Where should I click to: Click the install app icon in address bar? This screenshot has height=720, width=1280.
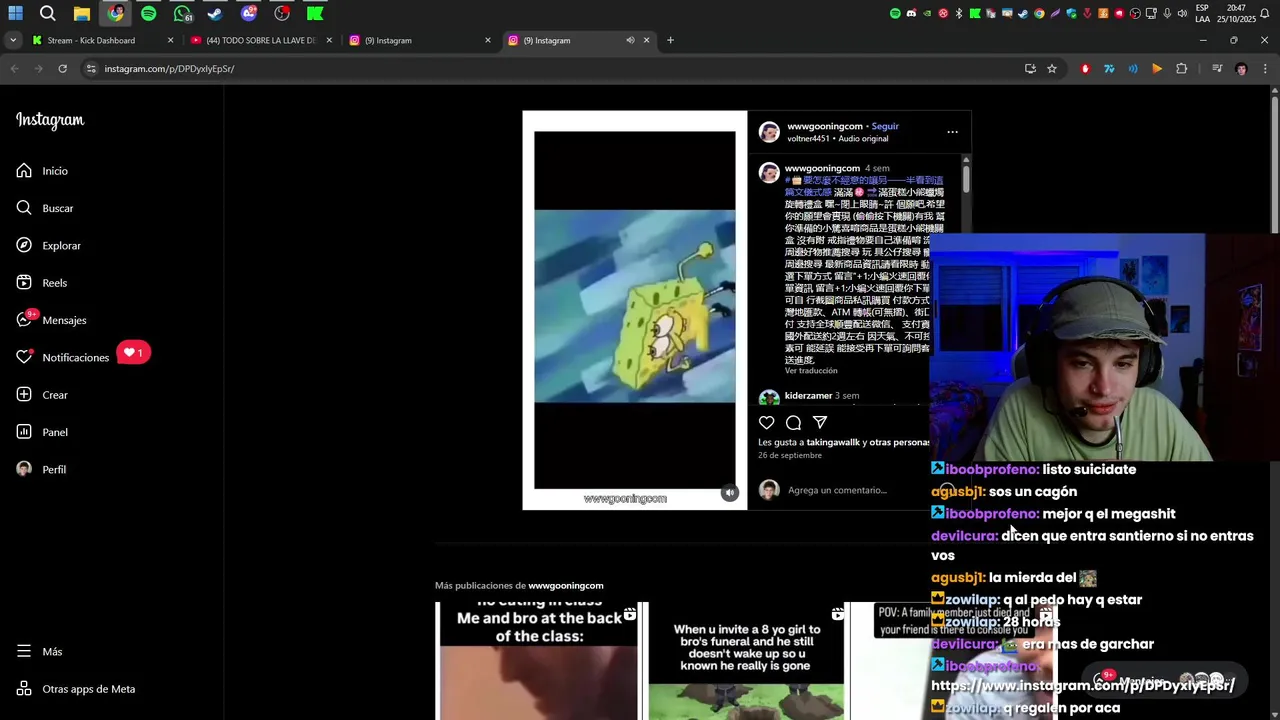[x=1030, y=69]
